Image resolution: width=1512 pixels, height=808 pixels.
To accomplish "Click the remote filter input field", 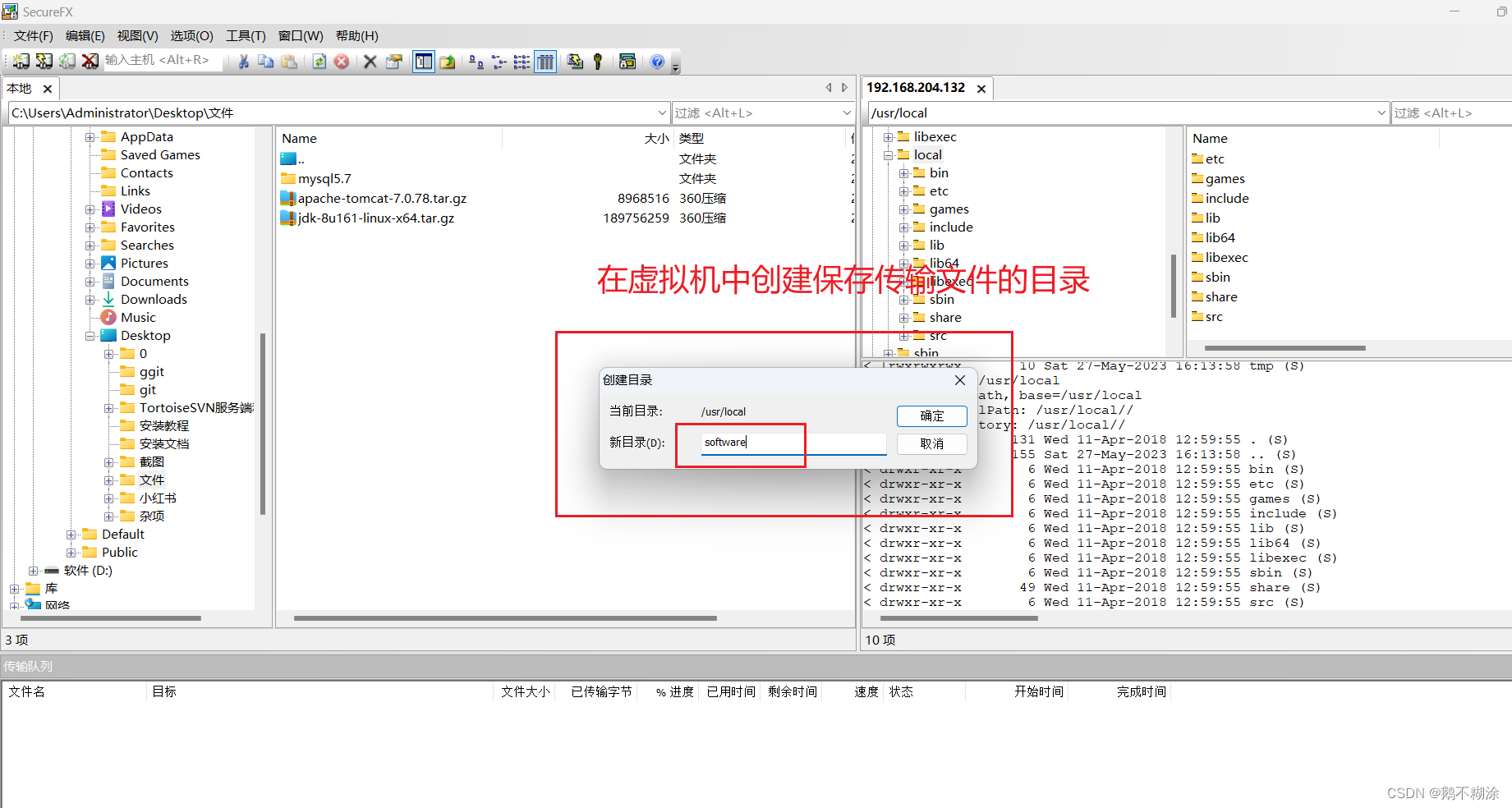I will click(x=1451, y=112).
